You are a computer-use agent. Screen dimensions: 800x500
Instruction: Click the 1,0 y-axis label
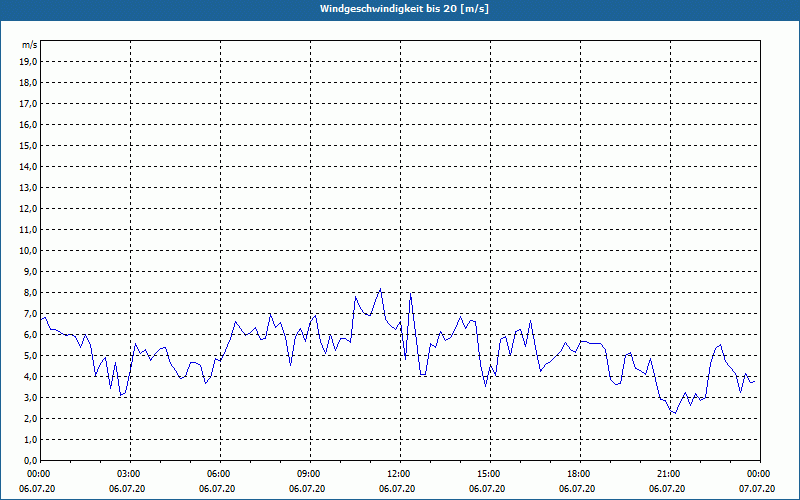[30, 439]
